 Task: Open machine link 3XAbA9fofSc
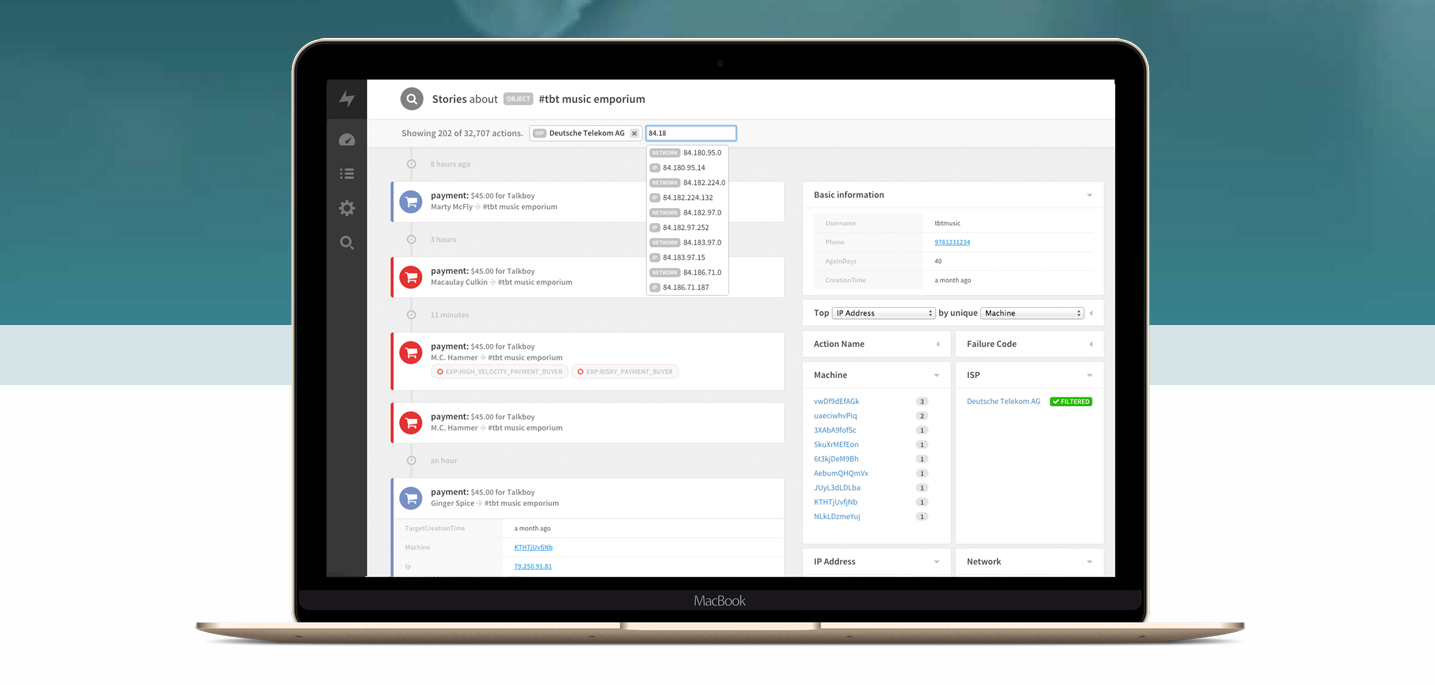click(835, 430)
